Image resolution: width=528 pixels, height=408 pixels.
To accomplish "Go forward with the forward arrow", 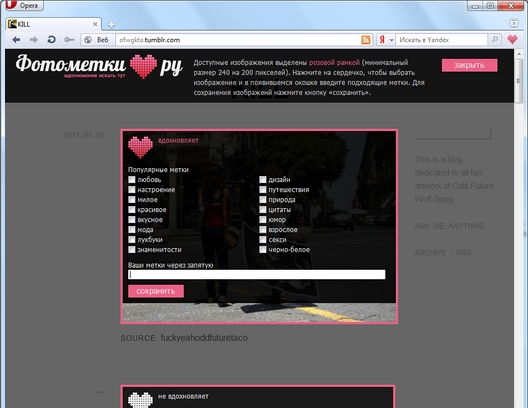I will 33,40.
